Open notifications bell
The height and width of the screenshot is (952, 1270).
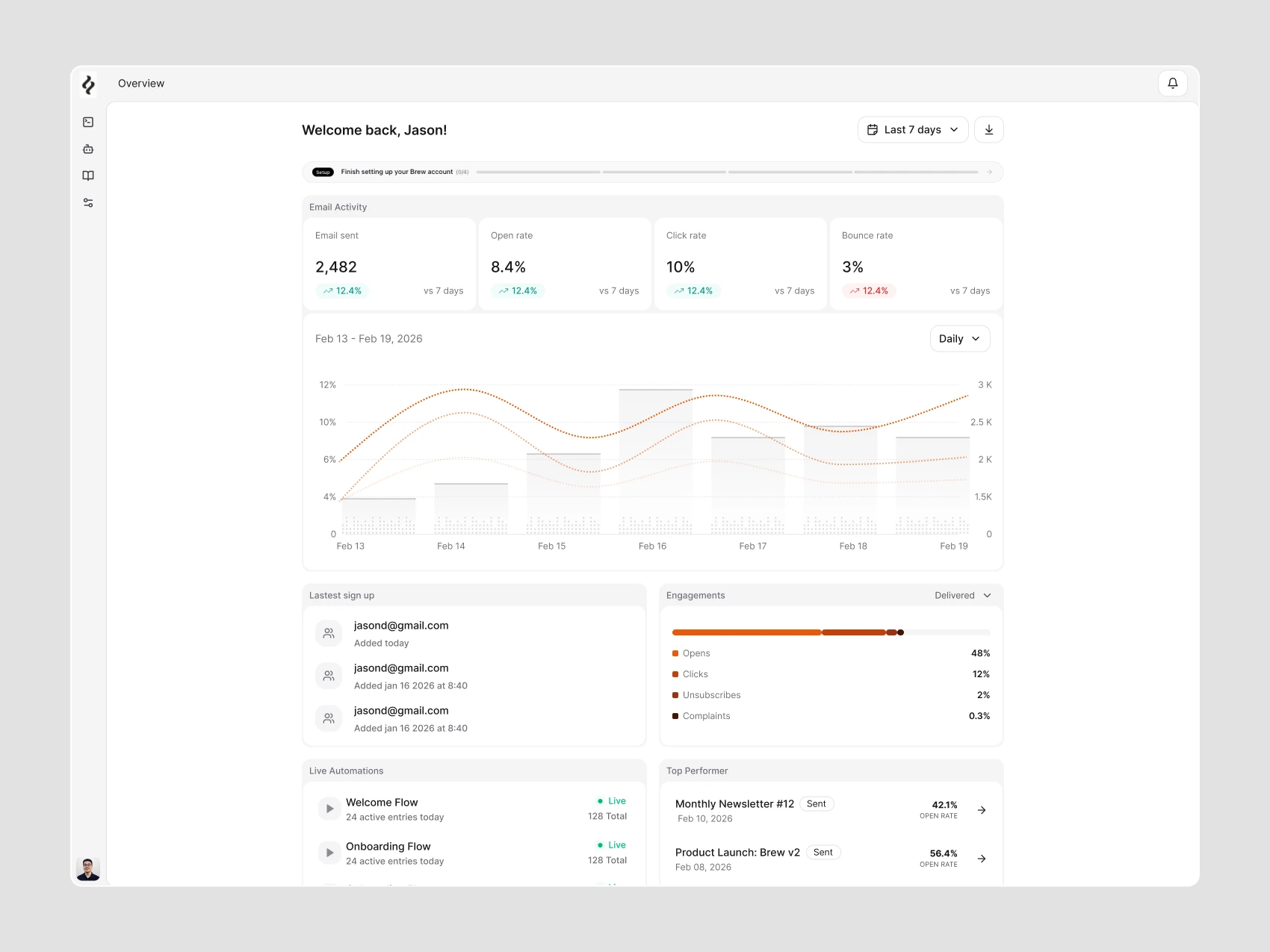coord(1173,84)
